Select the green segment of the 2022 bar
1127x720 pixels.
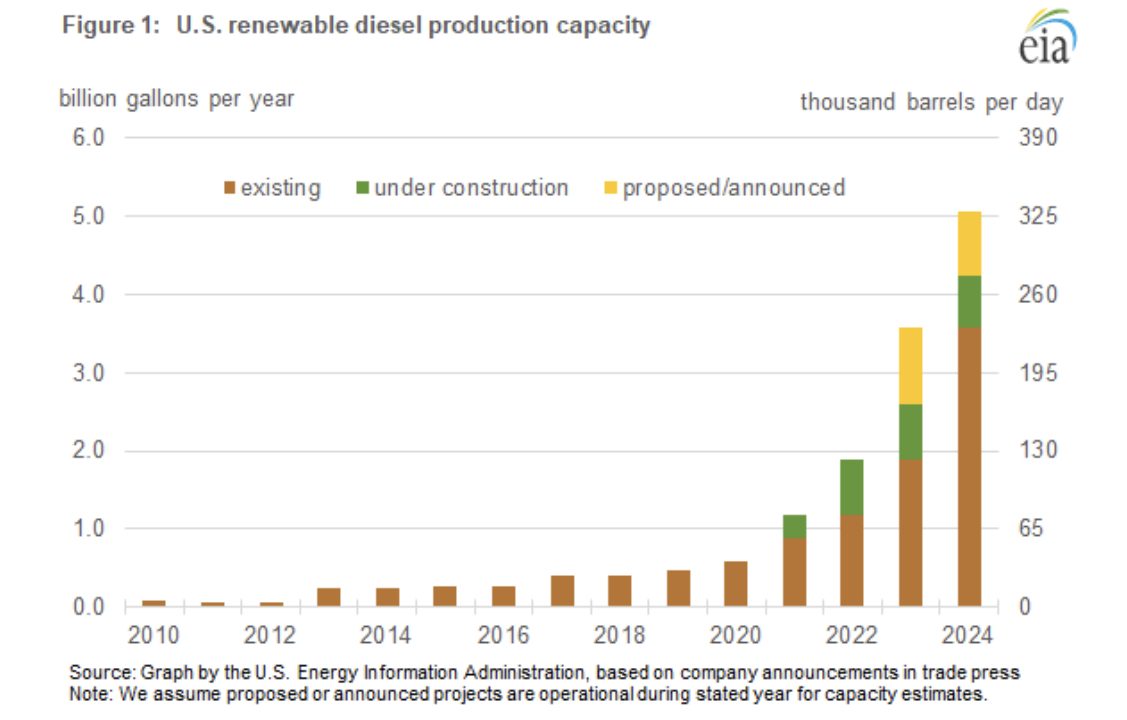(852, 487)
